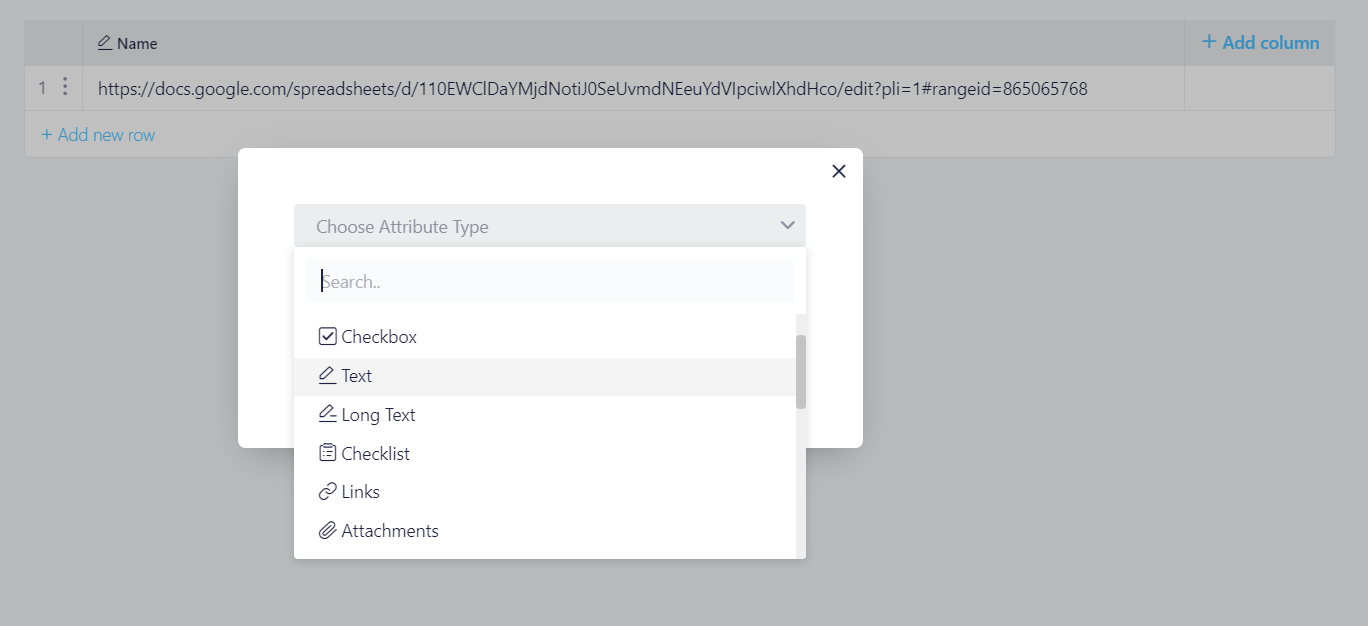Click the dropdown list scrollbar thumb

(x=801, y=371)
